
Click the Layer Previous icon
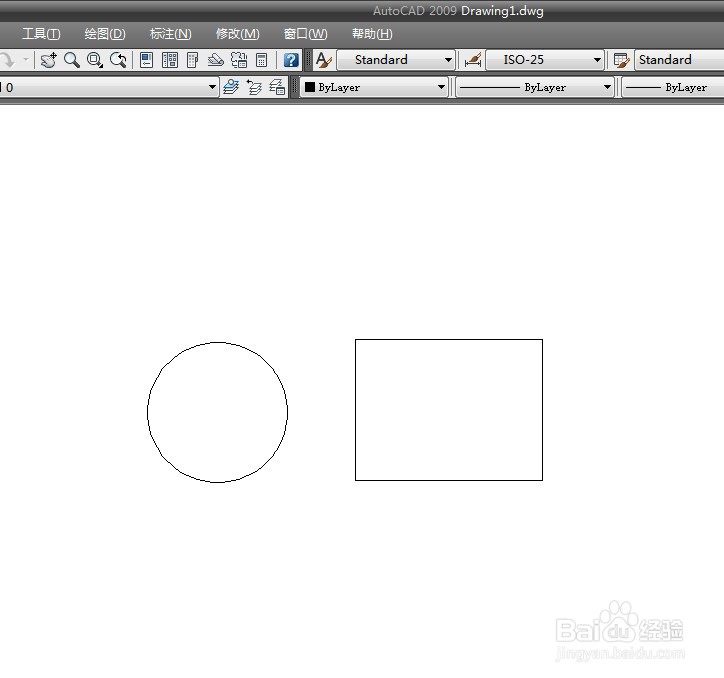coord(254,87)
